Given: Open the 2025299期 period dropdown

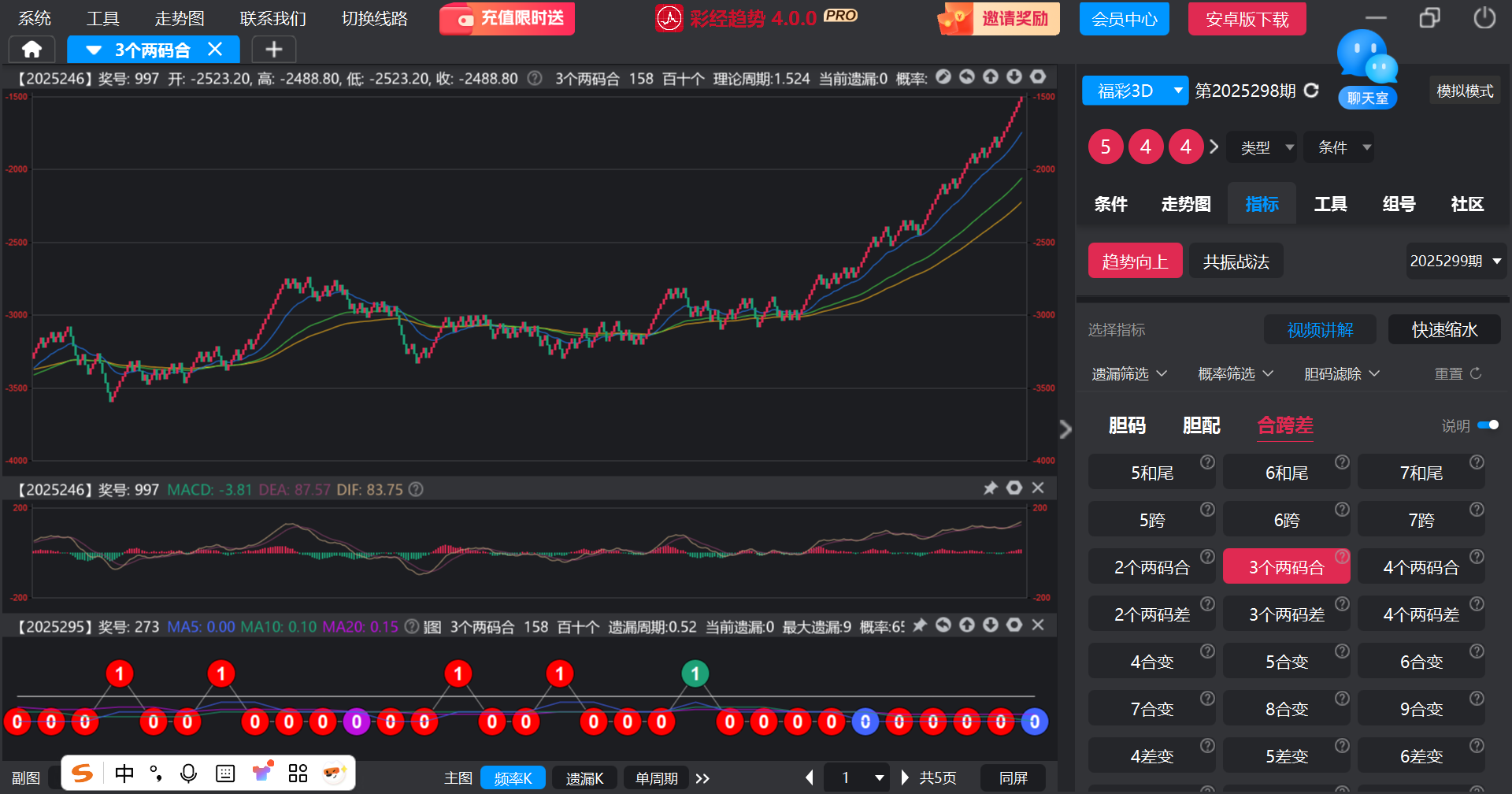Looking at the screenshot, I should pos(1455,262).
